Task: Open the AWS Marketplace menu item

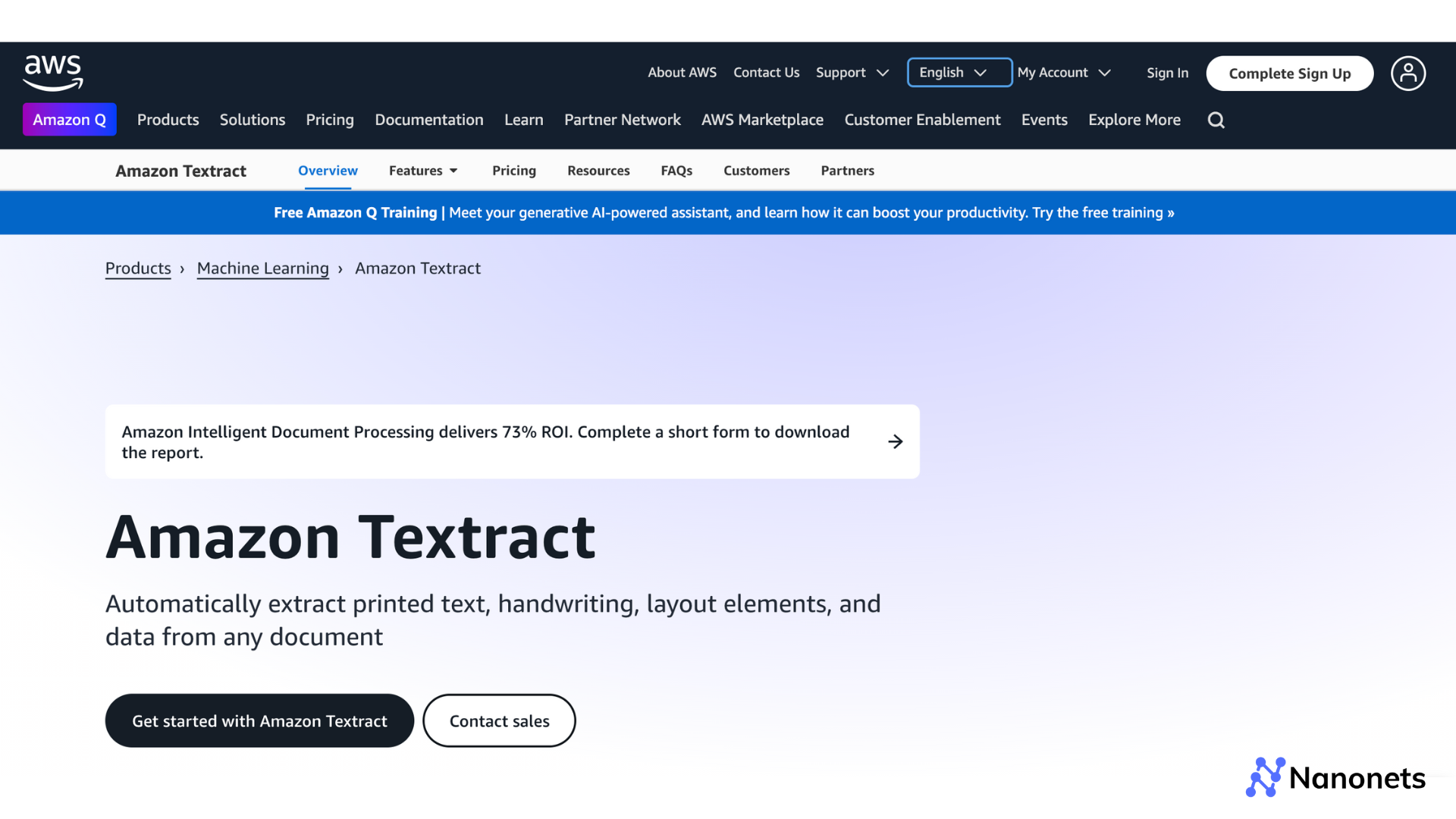Action: (x=762, y=119)
